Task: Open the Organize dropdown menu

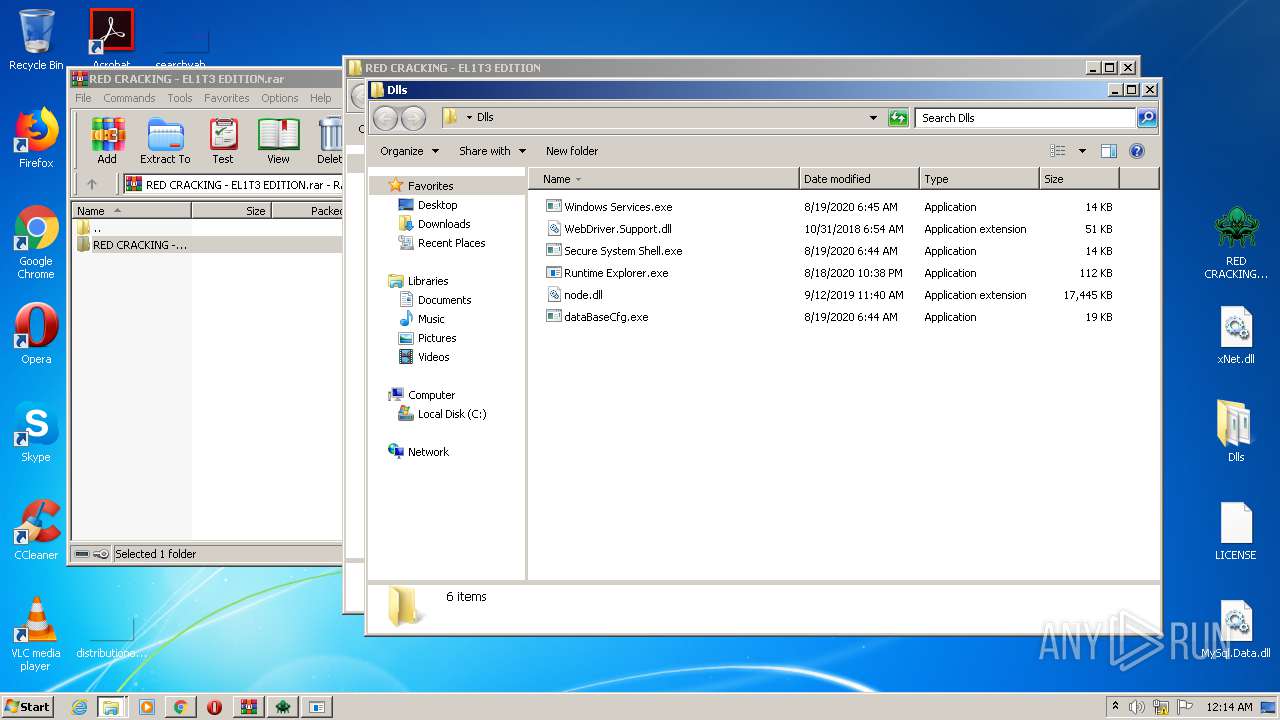Action: (x=409, y=151)
